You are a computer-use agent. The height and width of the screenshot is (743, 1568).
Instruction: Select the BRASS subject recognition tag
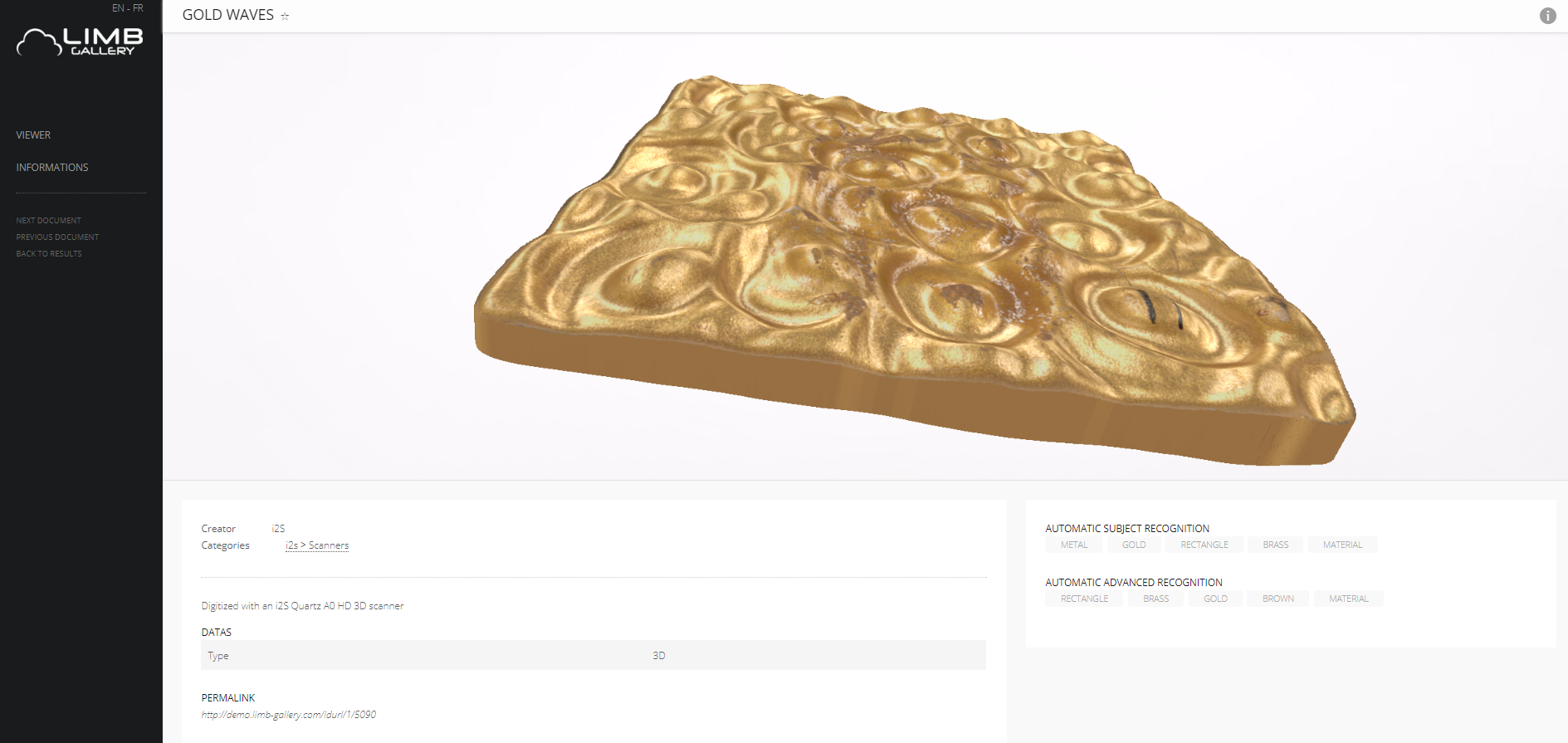(1276, 545)
